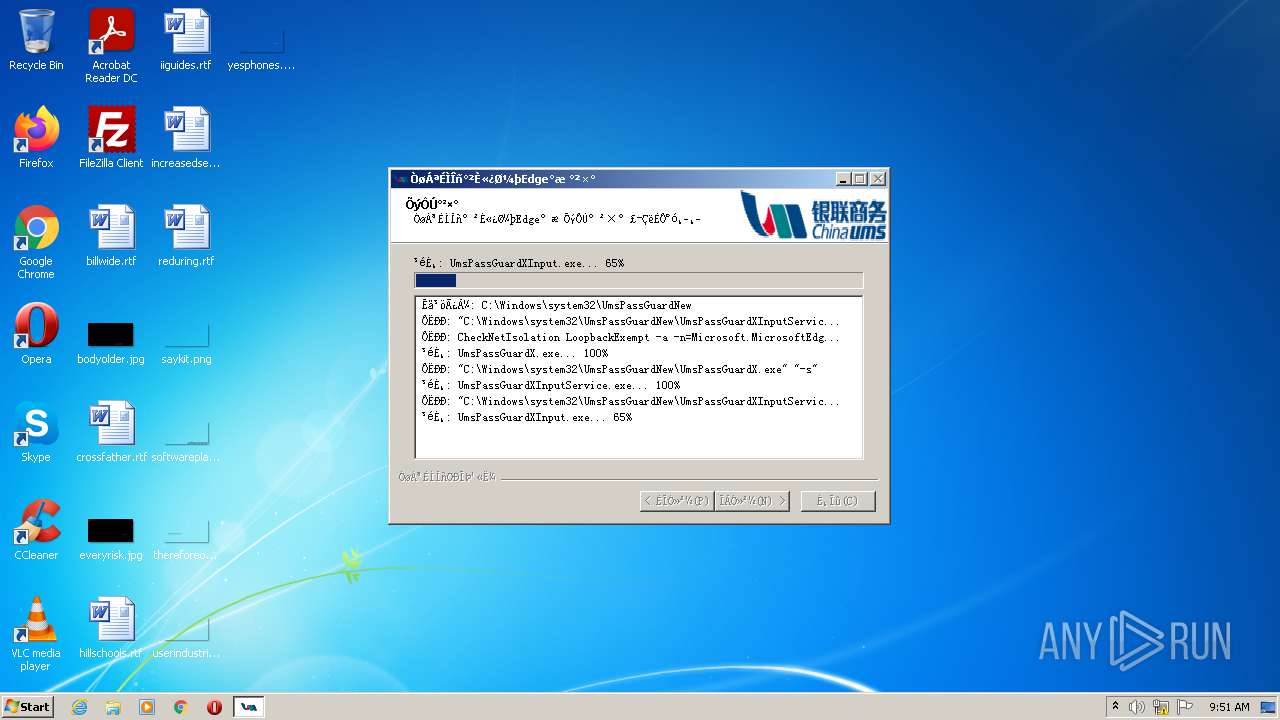Click the status text above progress bar
This screenshot has width=1280, height=720.
(x=519, y=263)
